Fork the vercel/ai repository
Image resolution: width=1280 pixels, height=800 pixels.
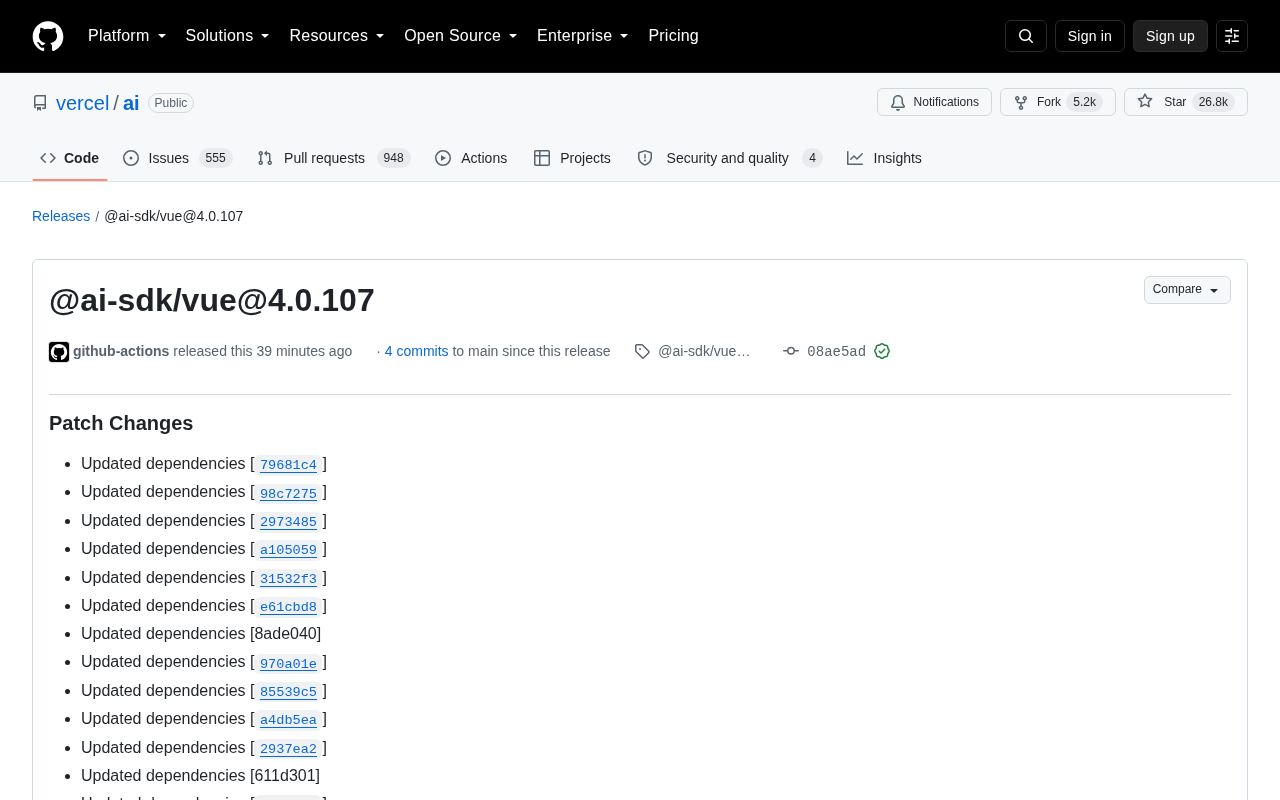point(1058,102)
